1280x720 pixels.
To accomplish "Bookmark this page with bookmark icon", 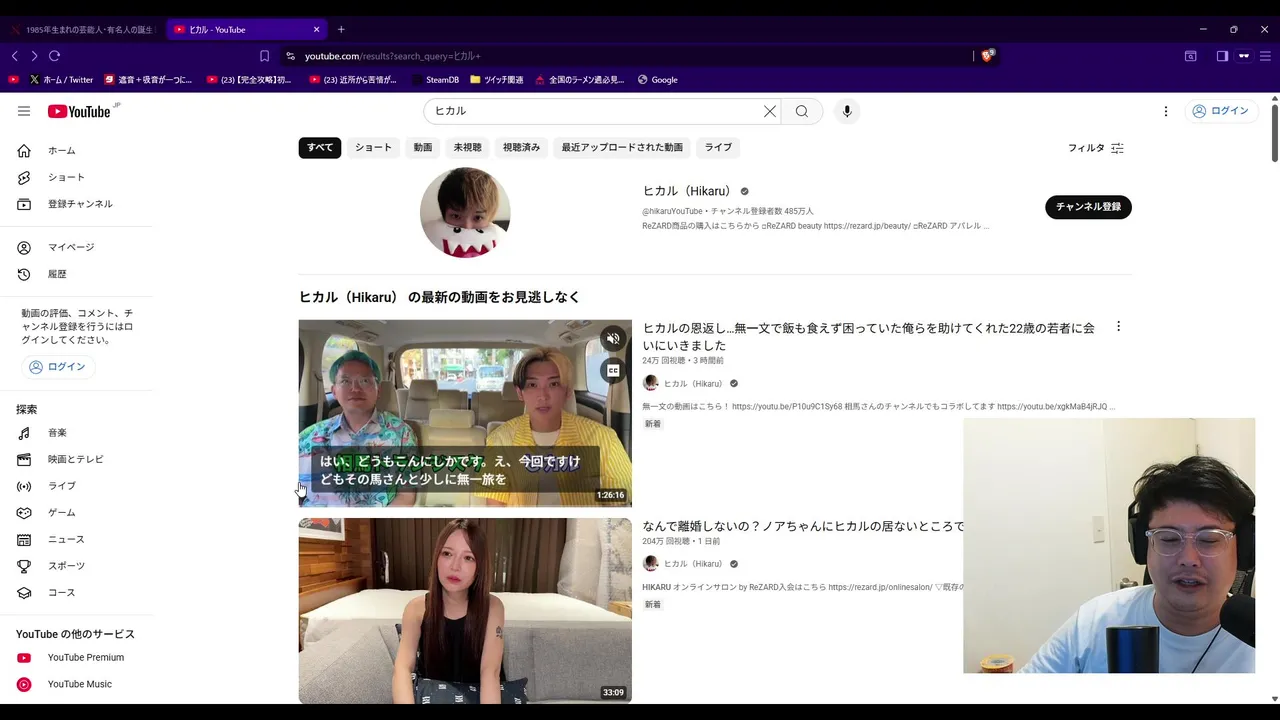I will pyautogui.click(x=264, y=56).
